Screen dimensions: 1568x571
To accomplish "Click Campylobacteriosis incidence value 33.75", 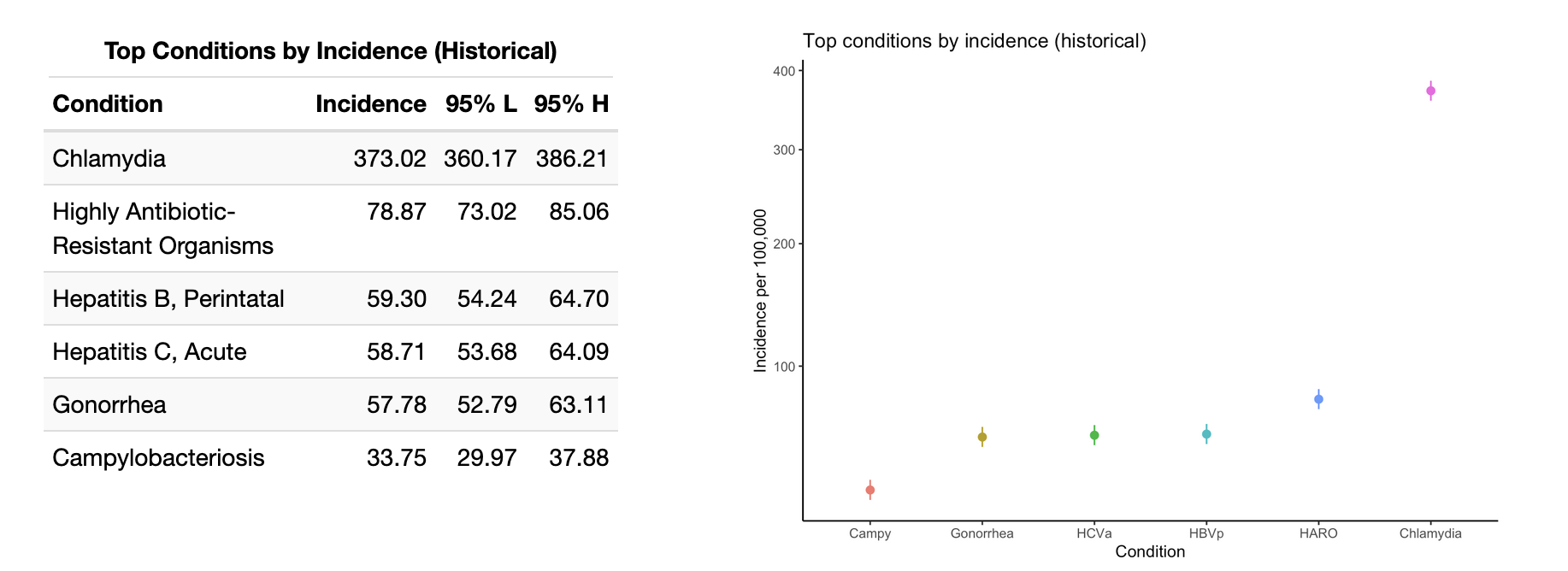I will [396, 458].
